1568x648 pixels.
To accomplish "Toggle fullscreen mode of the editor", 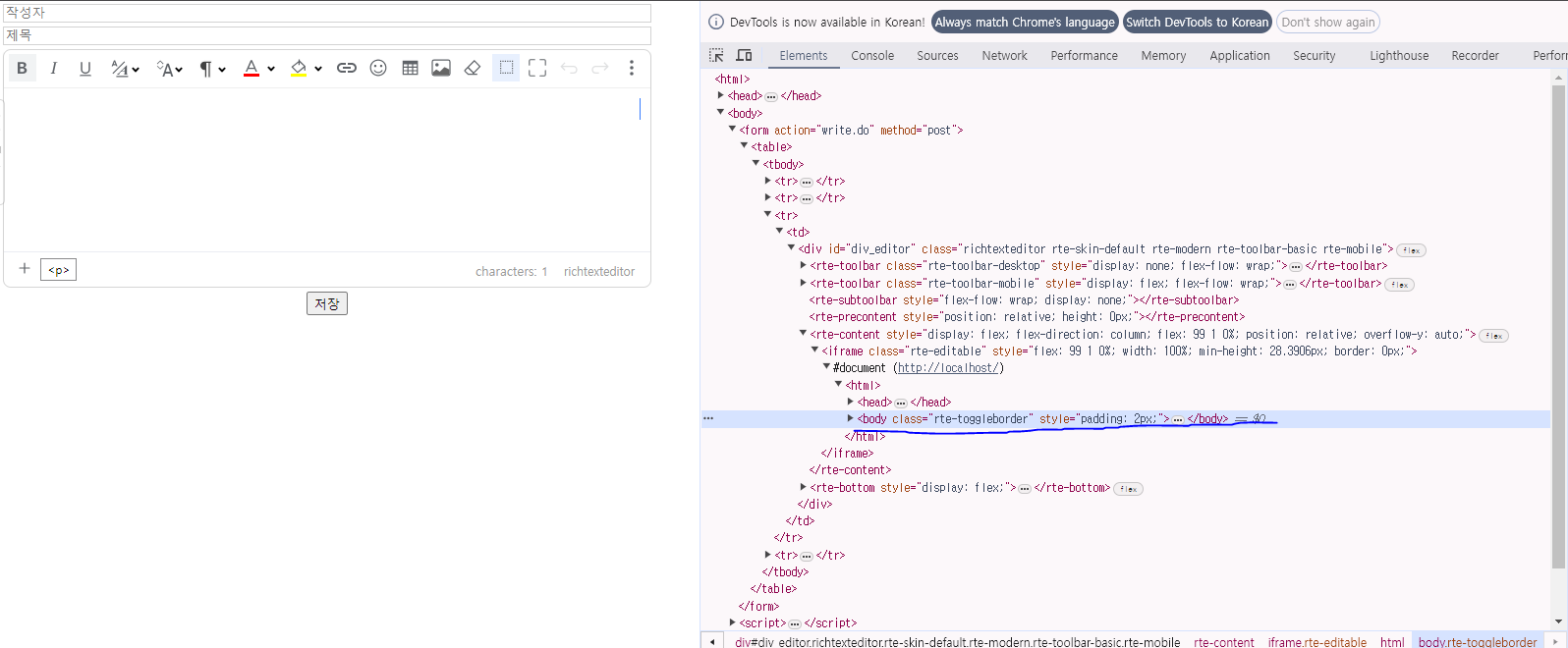I will pos(537,69).
